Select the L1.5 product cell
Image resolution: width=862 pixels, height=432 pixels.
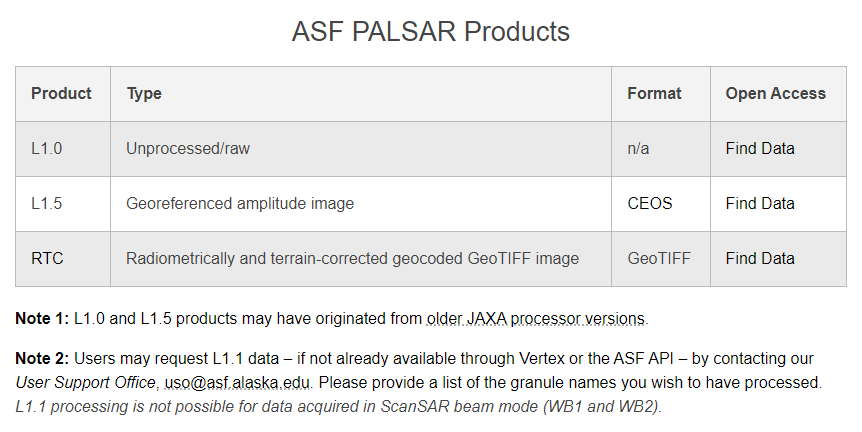pos(63,203)
